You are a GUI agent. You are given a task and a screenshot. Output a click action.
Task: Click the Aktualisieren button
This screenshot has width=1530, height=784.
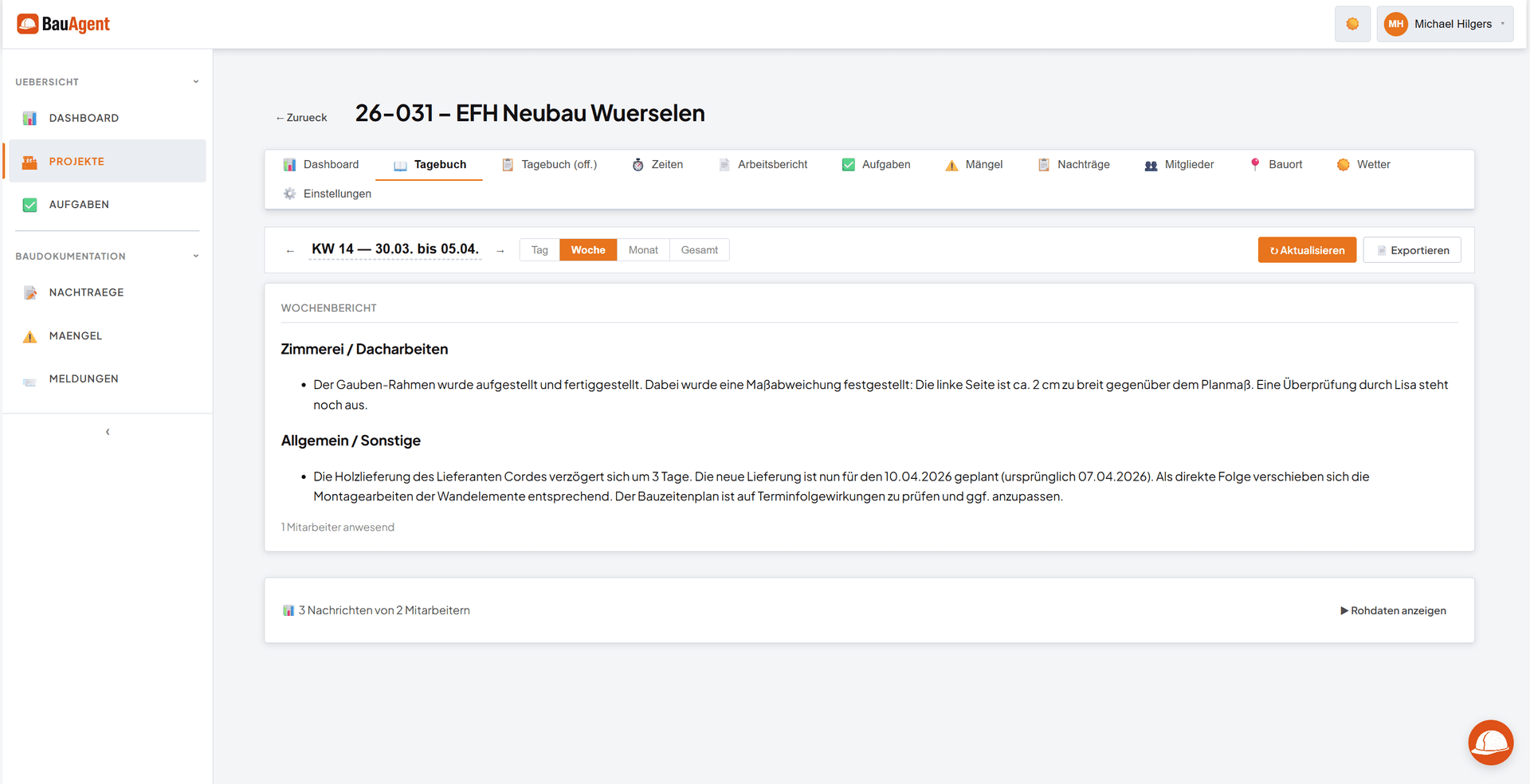coord(1307,249)
